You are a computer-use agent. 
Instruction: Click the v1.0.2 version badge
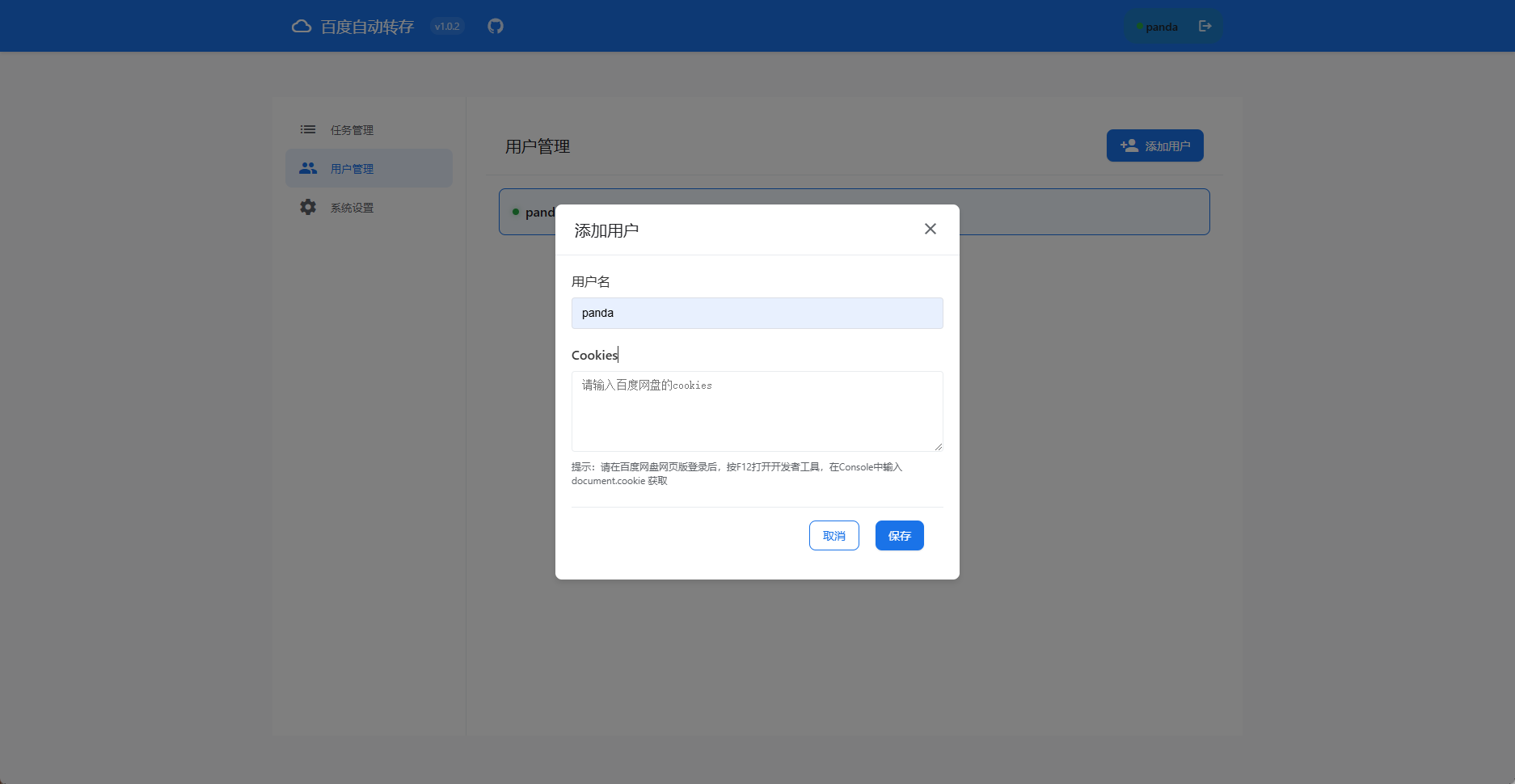(447, 27)
